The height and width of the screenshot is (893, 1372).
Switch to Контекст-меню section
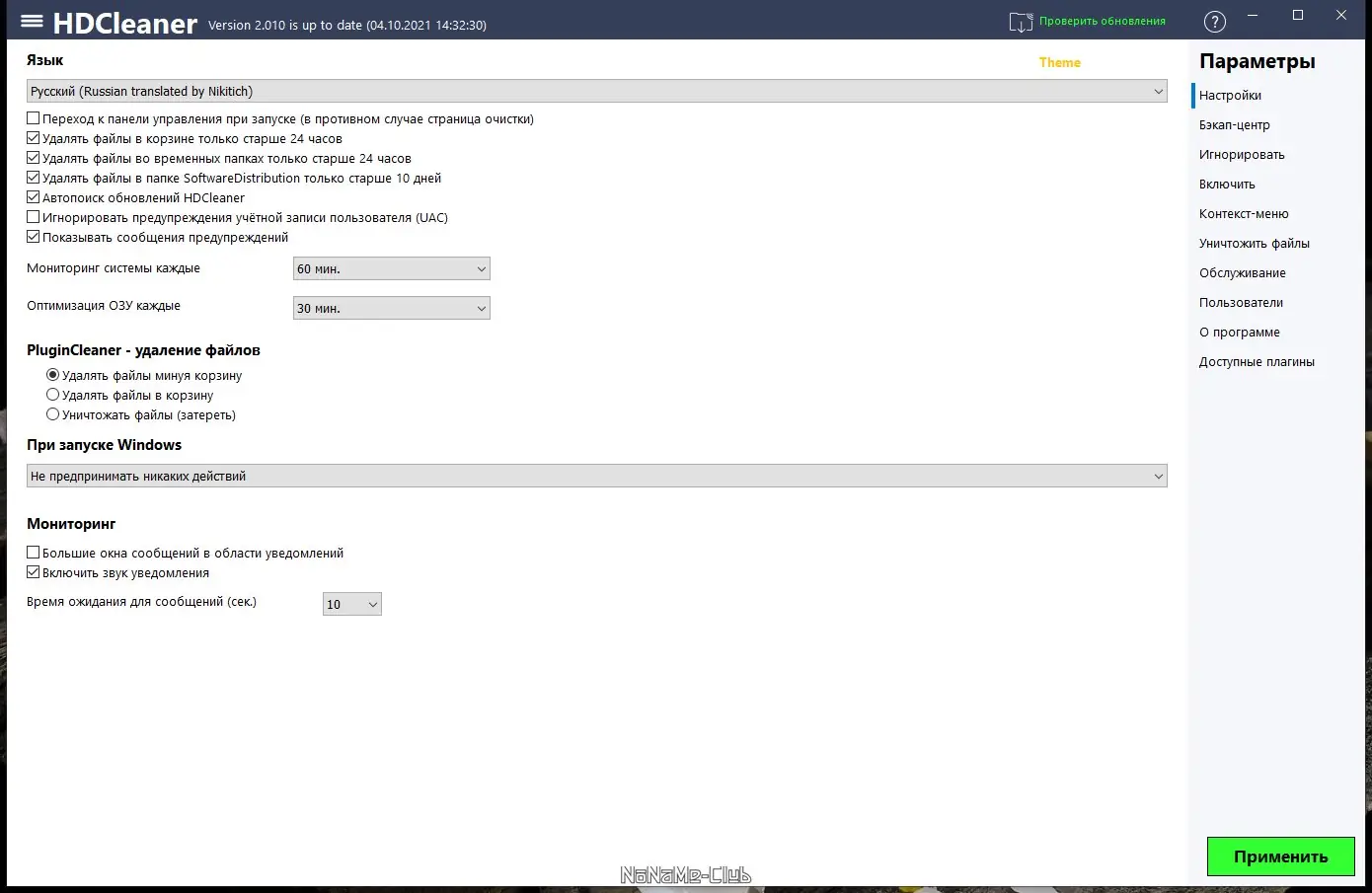pyautogui.click(x=1244, y=214)
